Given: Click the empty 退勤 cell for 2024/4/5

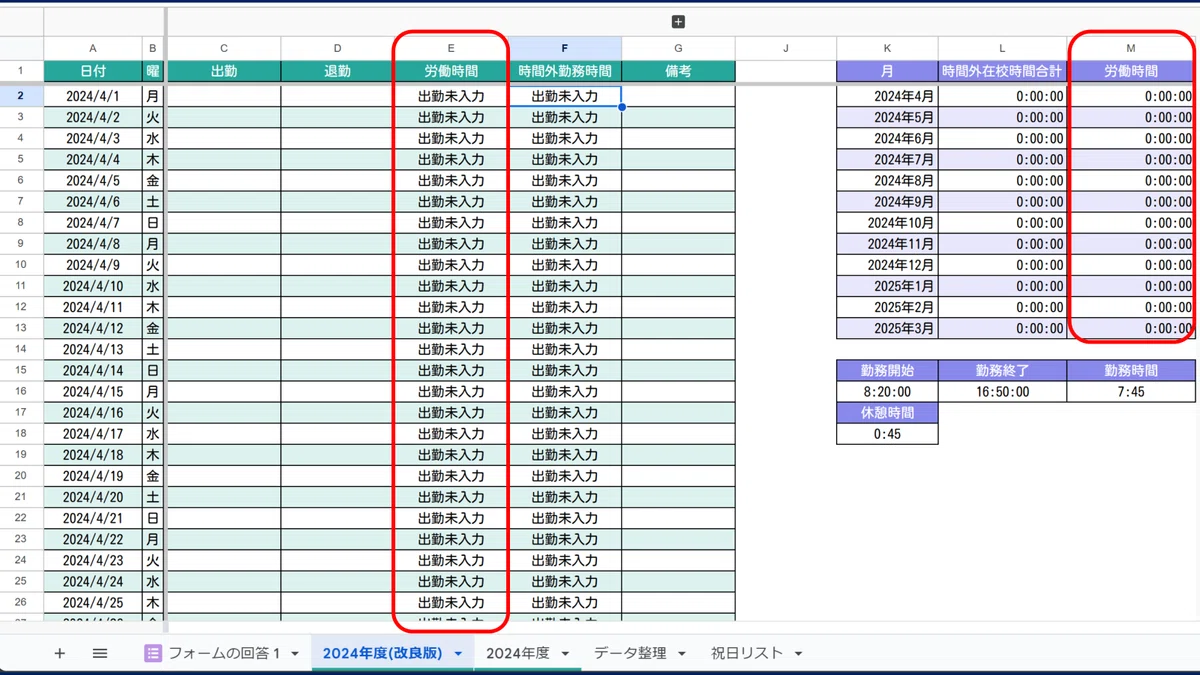Looking at the screenshot, I should click(x=338, y=181).
